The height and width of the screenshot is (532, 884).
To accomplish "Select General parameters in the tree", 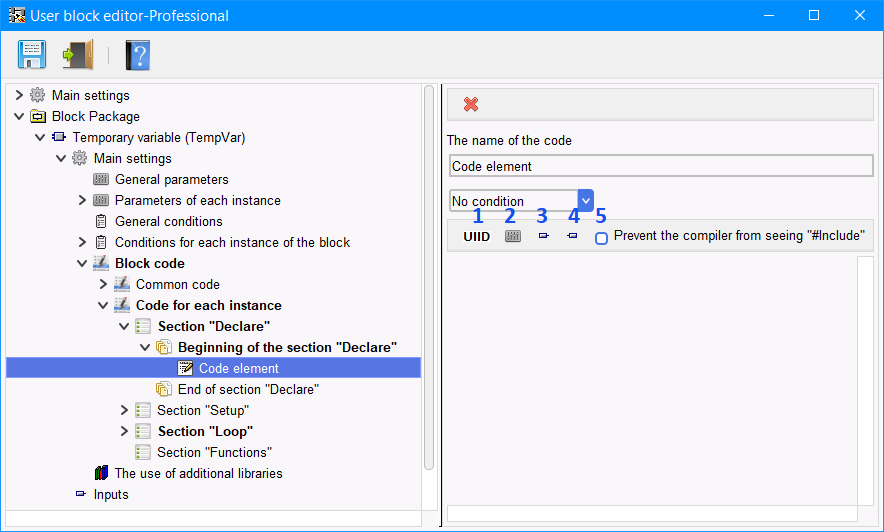I will pos(171,179).
